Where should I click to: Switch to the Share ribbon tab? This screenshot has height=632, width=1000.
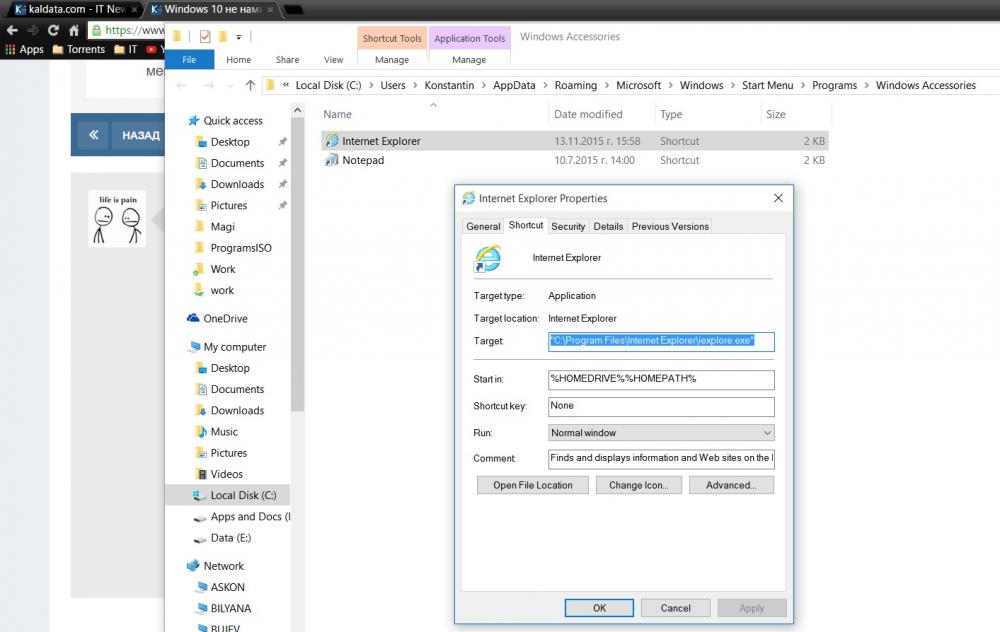pyautogui.click(x=287, y=59)
